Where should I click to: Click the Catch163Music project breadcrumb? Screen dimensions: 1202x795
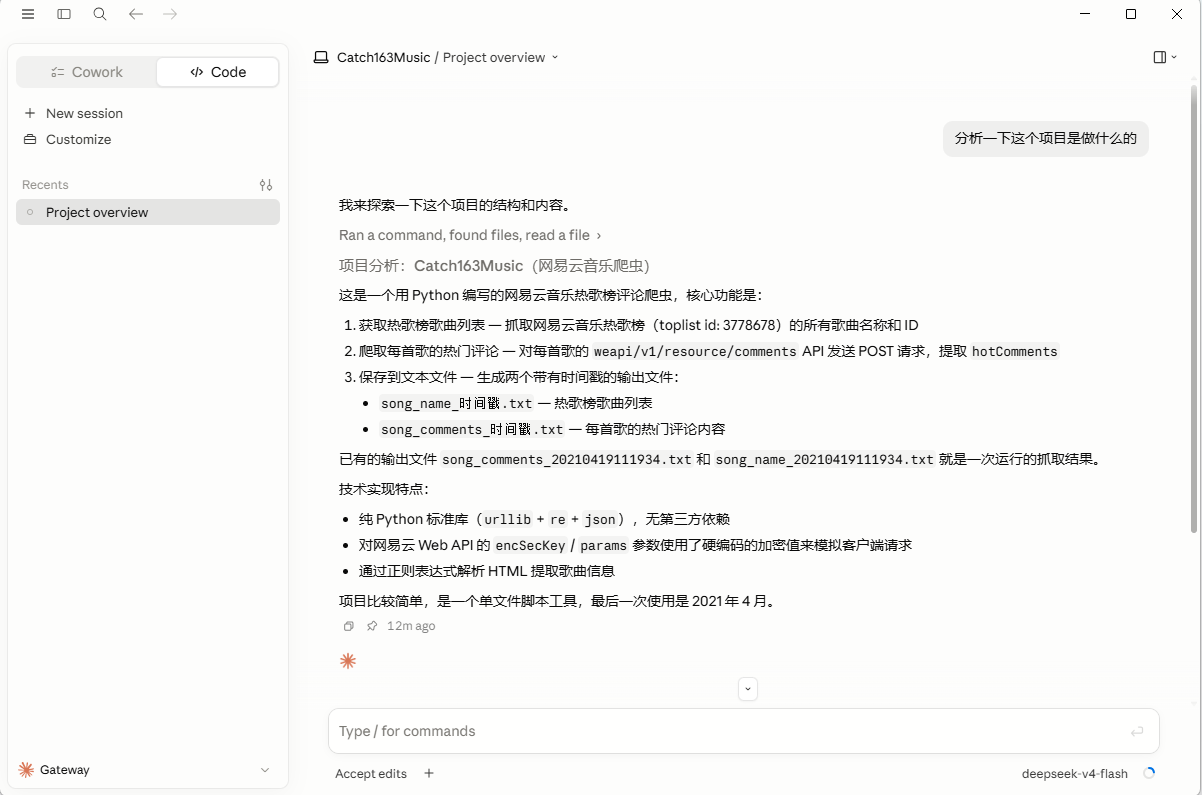coord(383,58)
